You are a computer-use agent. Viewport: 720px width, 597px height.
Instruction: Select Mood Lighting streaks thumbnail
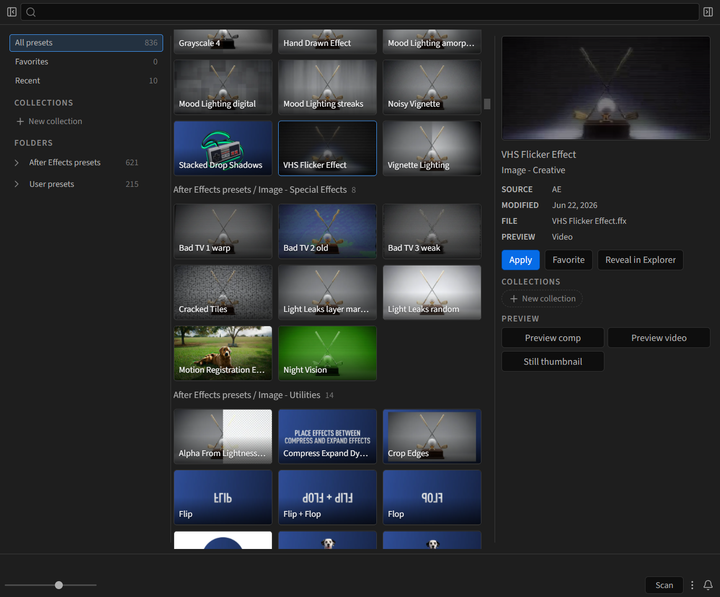(327, 87)
